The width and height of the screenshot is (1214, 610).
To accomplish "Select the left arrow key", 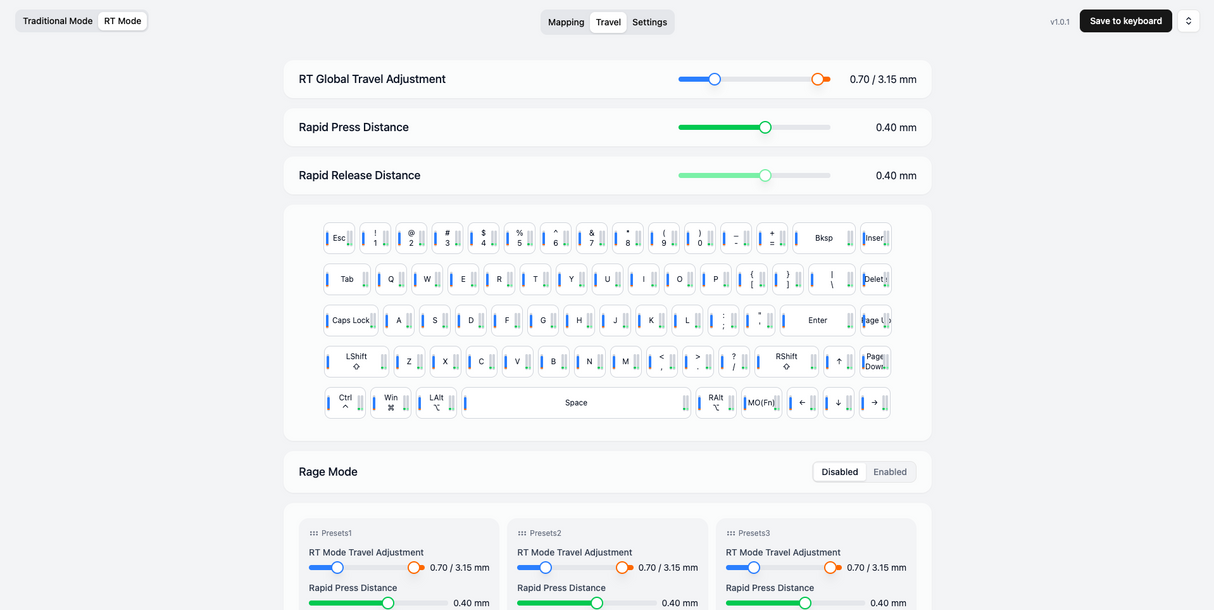I will pyautogui.click(x=802, y=403).
